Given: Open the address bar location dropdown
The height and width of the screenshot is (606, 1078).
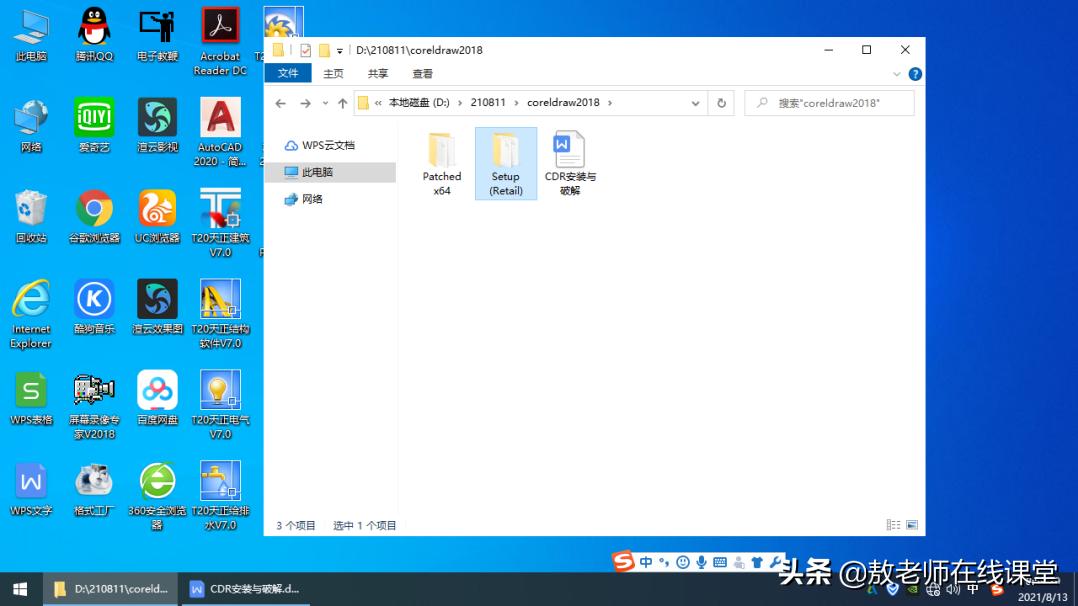Looking at the screenshot, I should 696,102.
